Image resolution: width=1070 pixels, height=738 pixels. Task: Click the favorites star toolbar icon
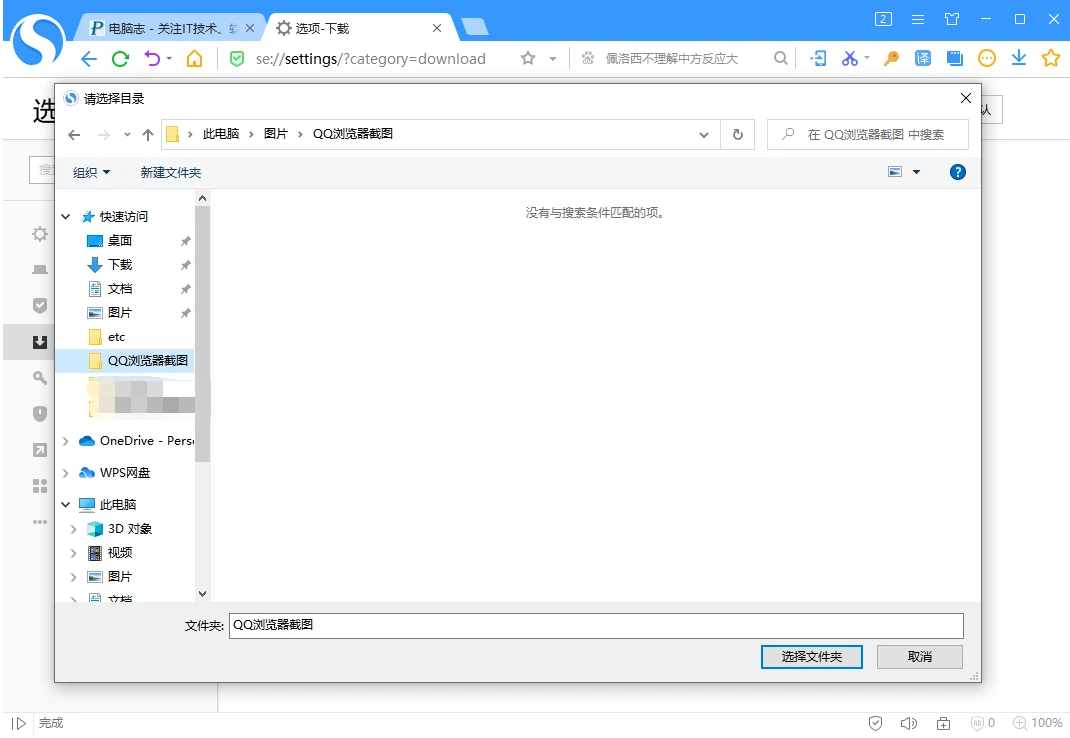click(x=1051, y=58)
